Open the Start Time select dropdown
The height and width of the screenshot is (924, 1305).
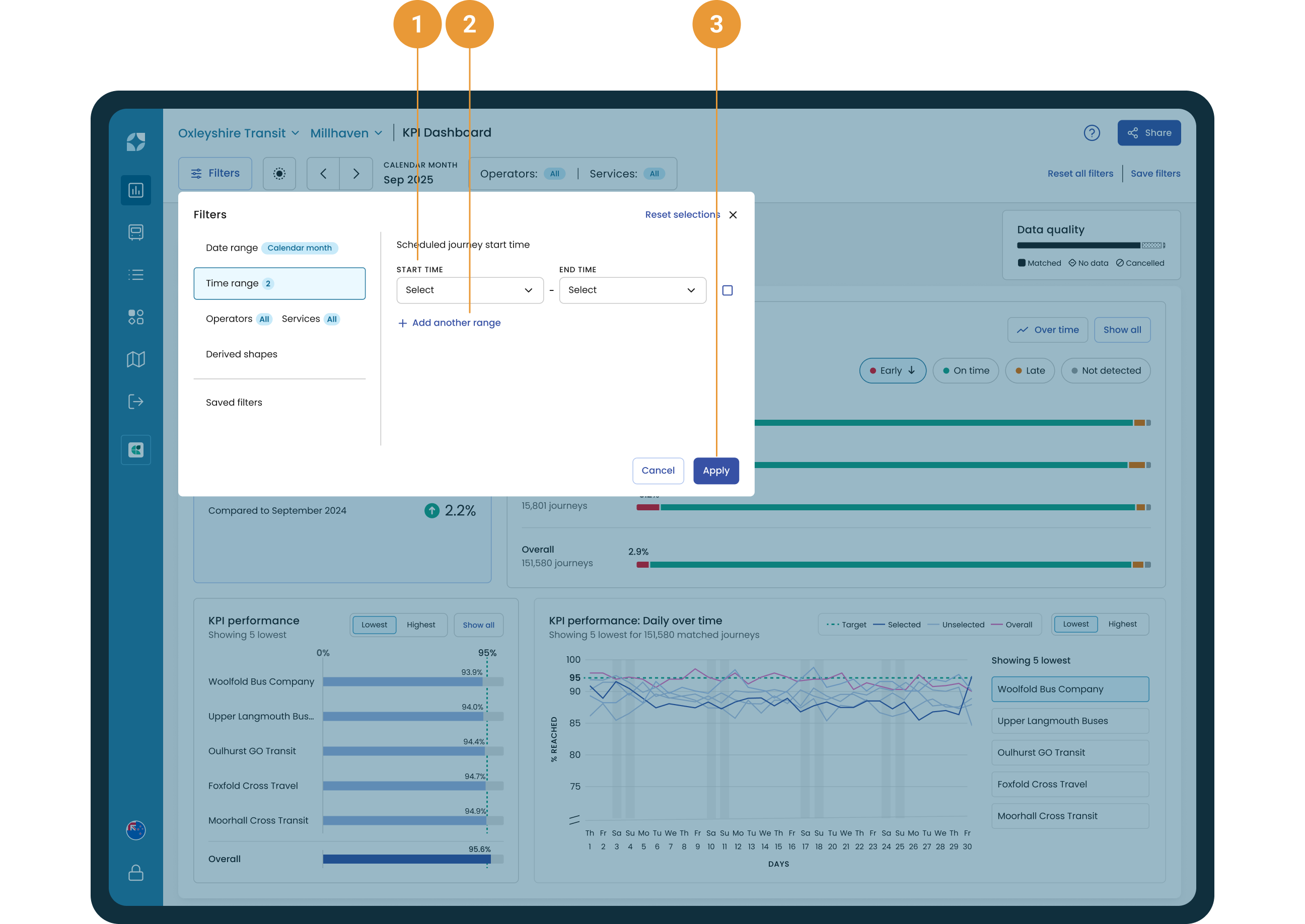(470, 290)
